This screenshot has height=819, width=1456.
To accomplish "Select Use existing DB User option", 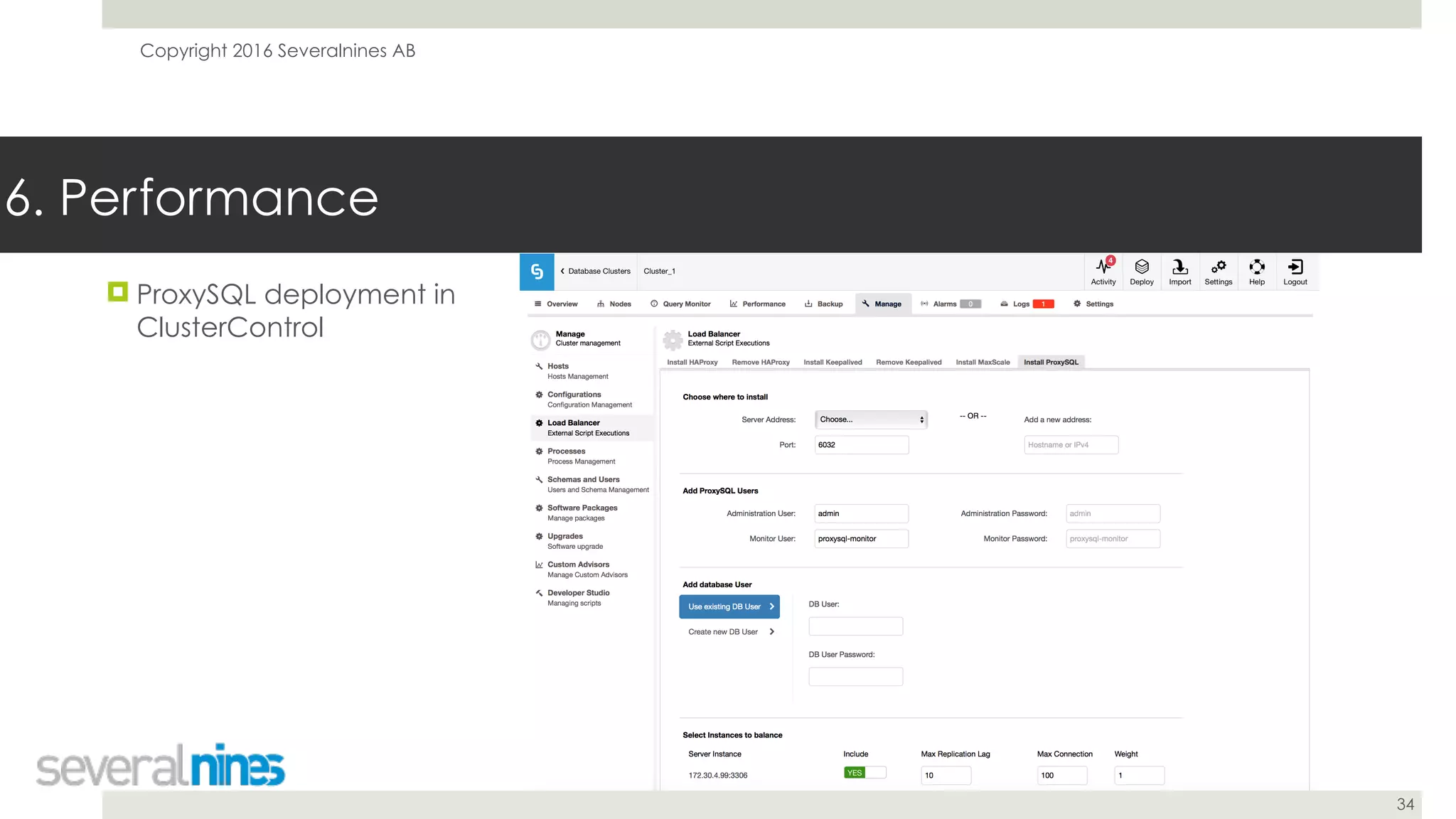I will [x=729, y=606].
